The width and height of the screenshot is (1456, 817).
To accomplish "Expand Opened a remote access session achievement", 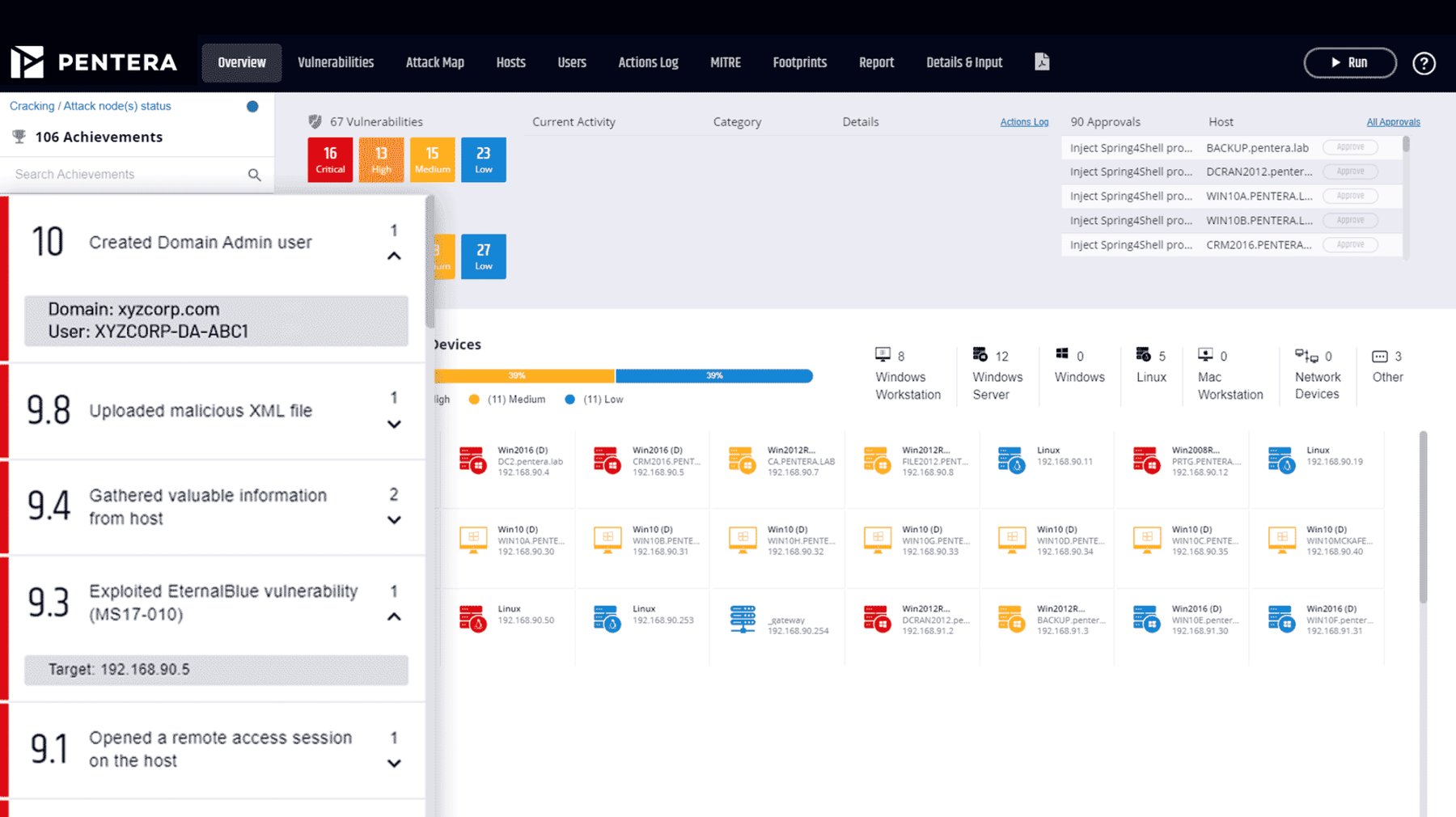I will click(394, 763).
